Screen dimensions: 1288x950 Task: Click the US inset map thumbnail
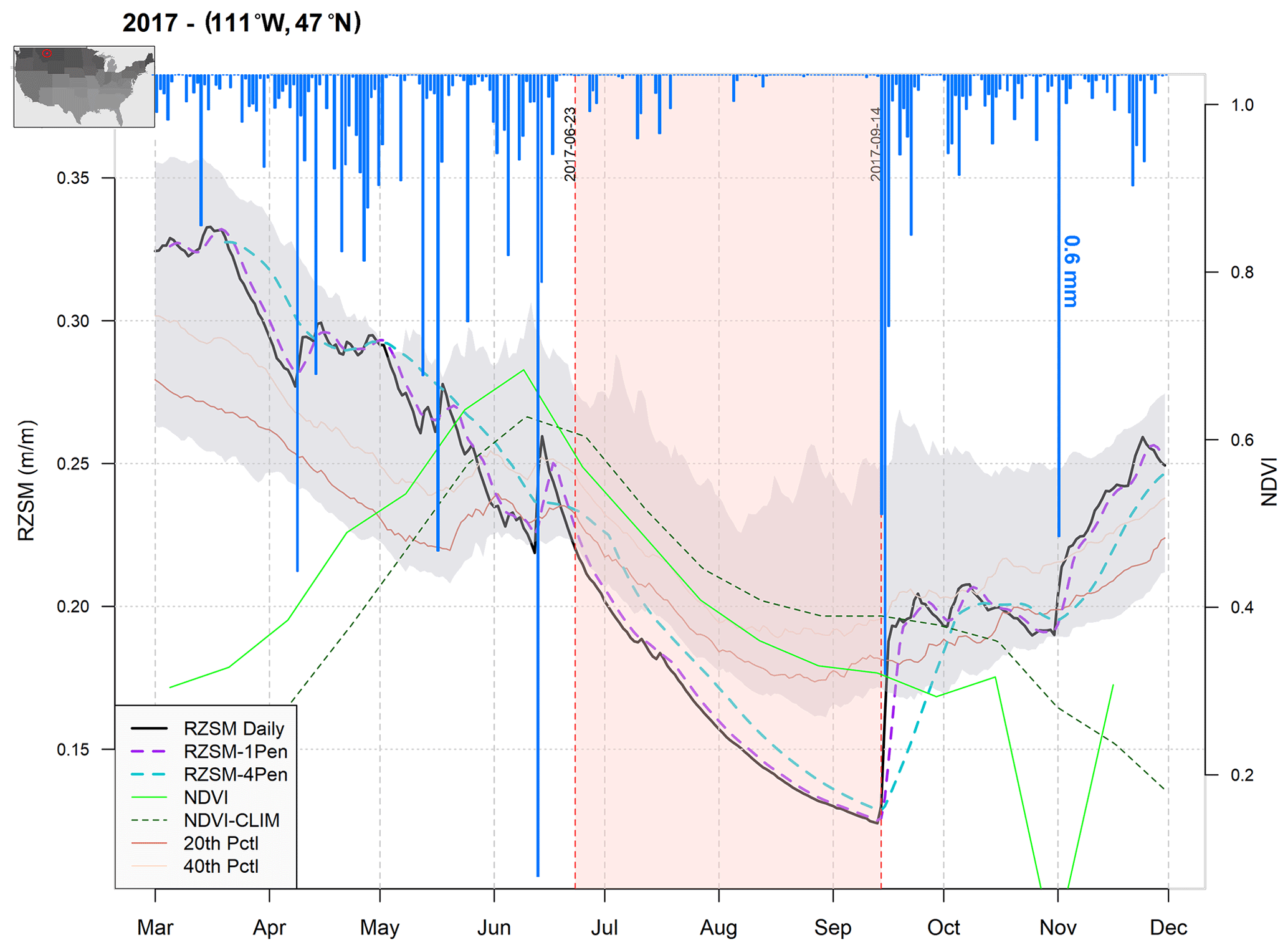click(84, 86)
